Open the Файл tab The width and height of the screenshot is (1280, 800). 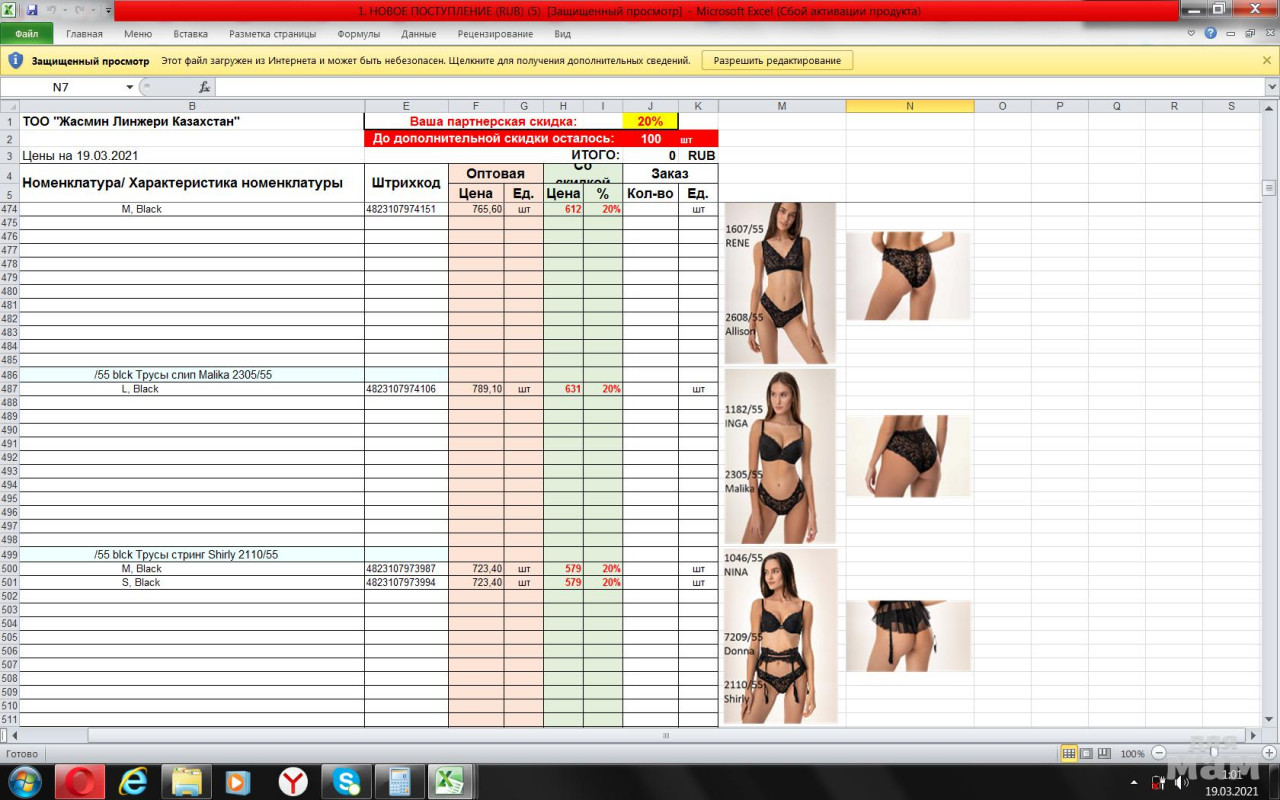pyautogui.click(x=27, y=34)
